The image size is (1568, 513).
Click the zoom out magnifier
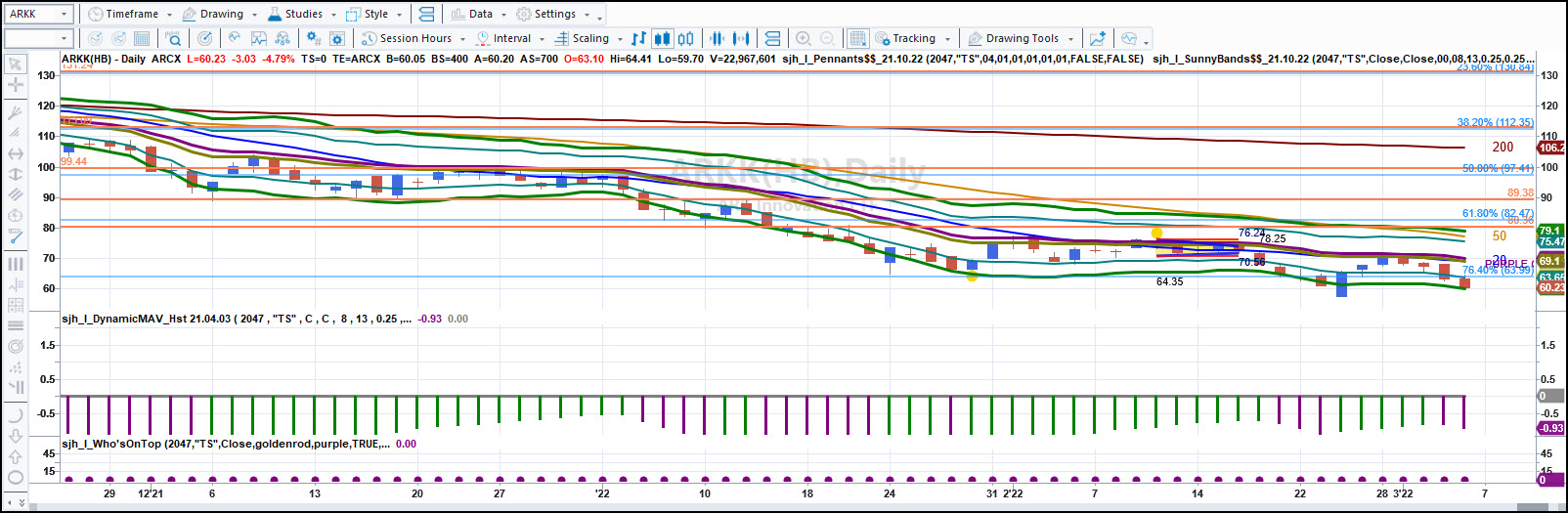[827, 38]
